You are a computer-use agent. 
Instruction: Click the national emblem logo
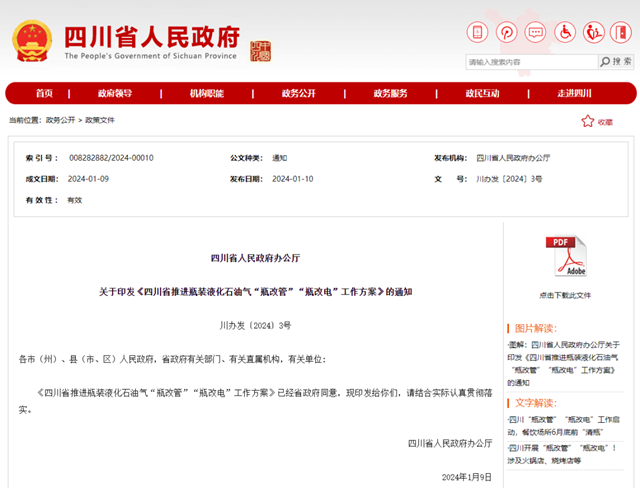tap(32, 41)
